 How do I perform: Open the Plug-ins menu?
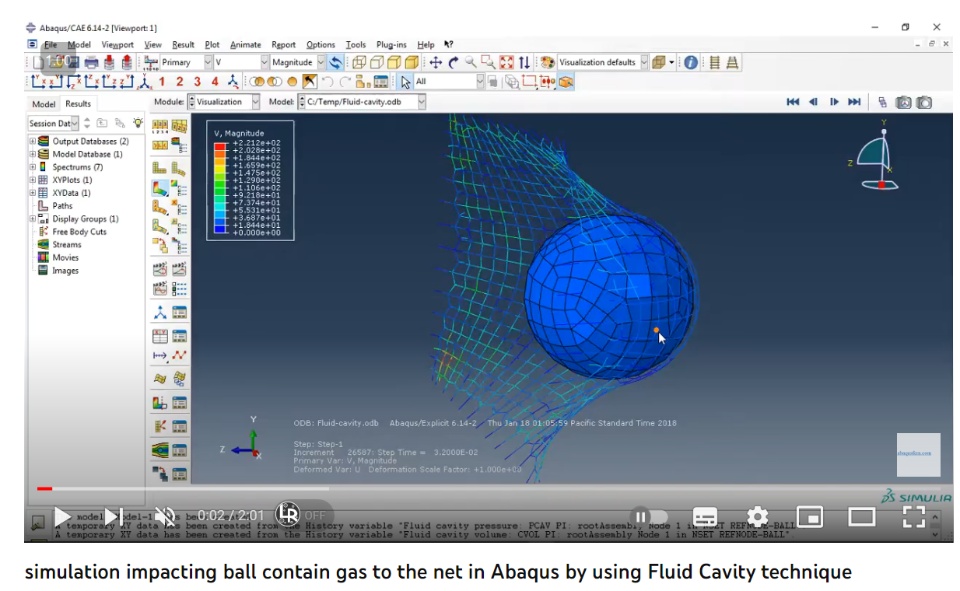pos(391,45)
